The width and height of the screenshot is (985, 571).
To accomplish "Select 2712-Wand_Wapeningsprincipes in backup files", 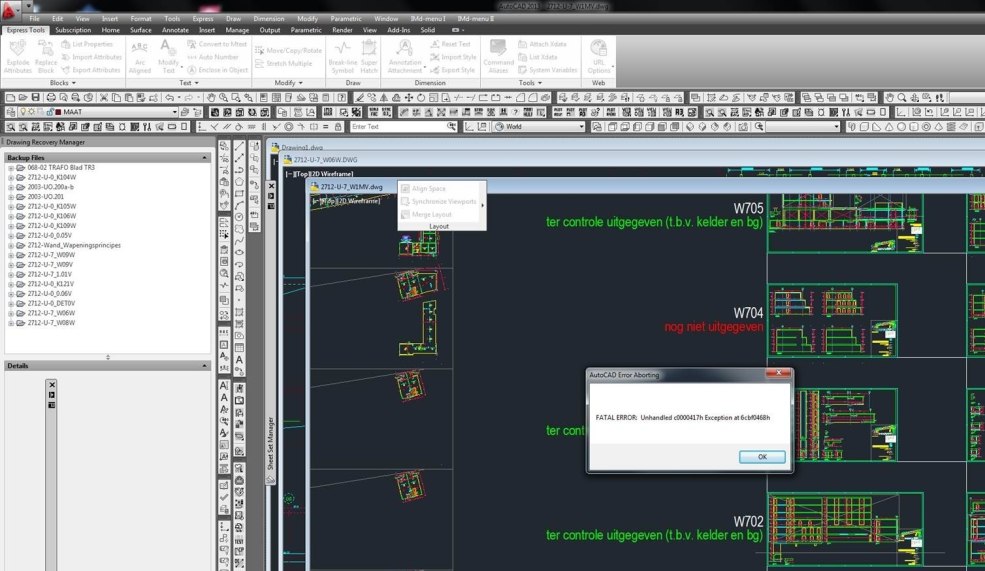I will click(74, 245).
